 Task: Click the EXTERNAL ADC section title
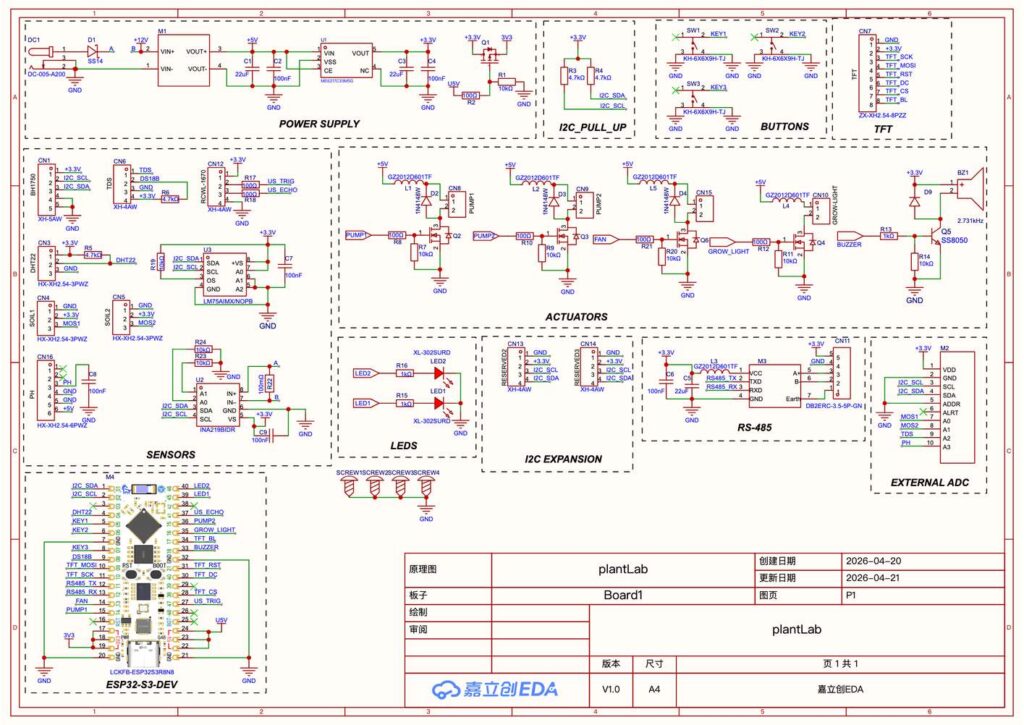(x=929, y=483)
